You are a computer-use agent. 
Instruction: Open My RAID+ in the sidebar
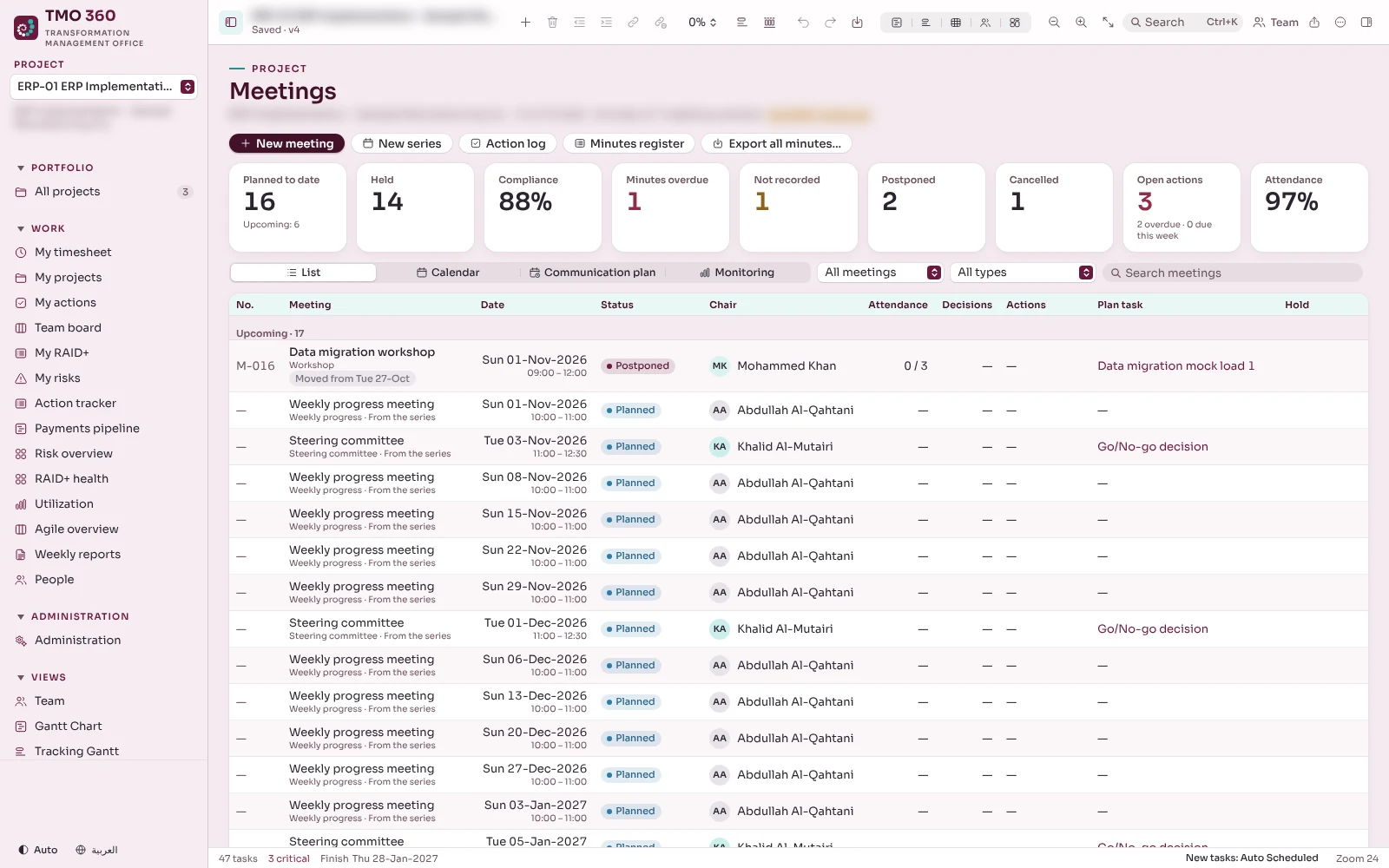(x=104, y=353)
